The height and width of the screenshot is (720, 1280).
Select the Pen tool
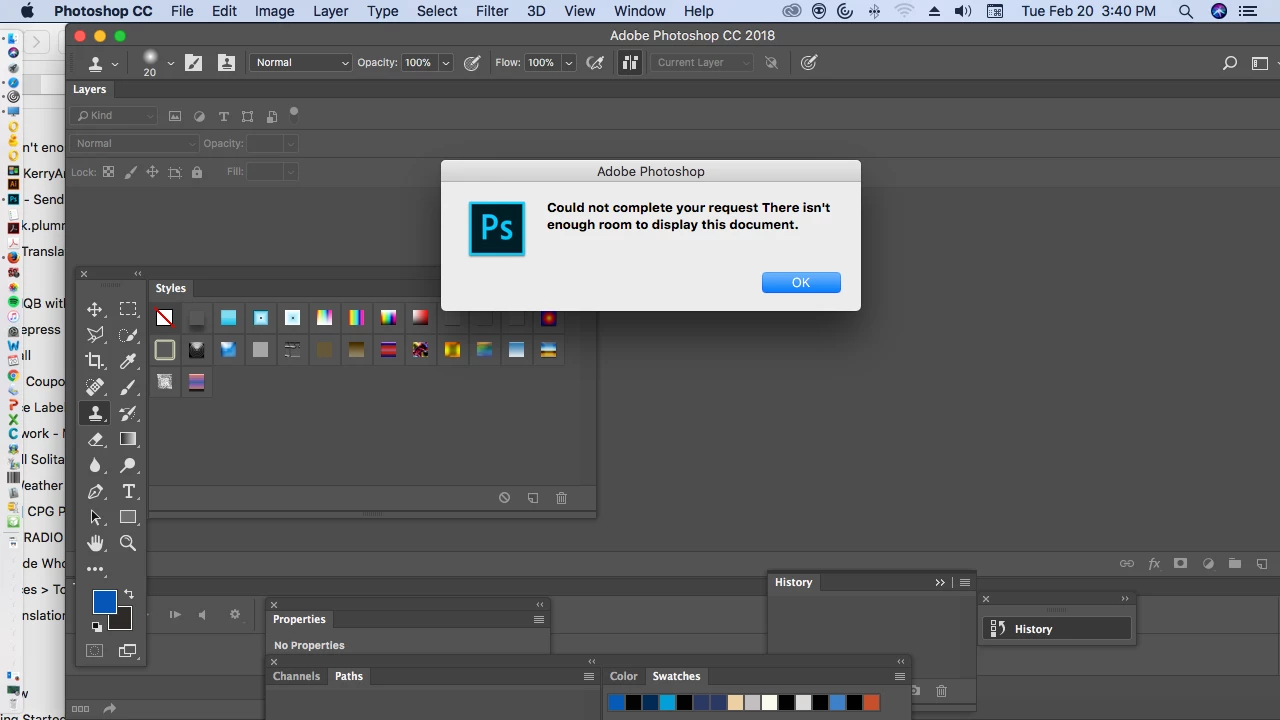click(95, 492)
